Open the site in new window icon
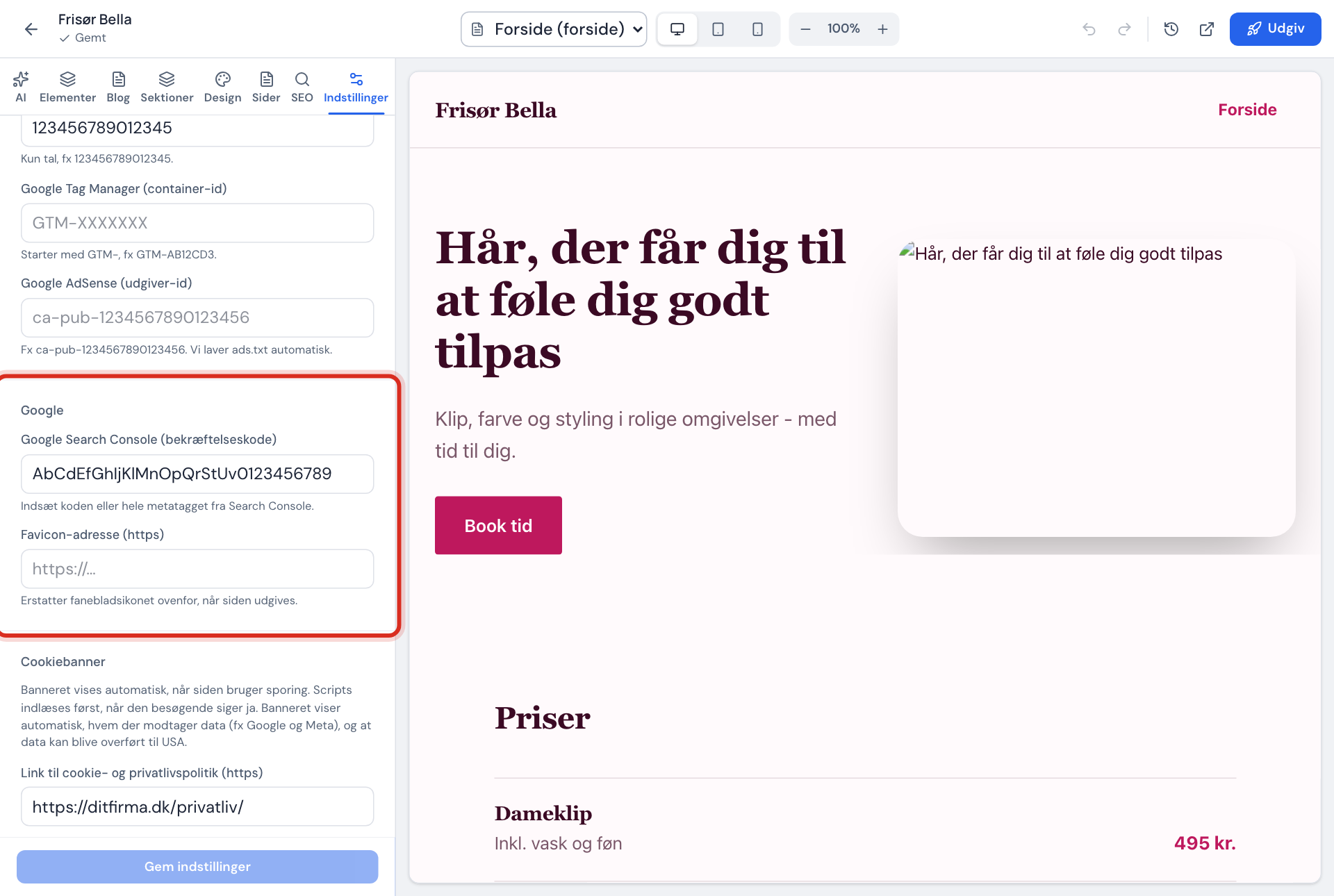 point(1207,29)
